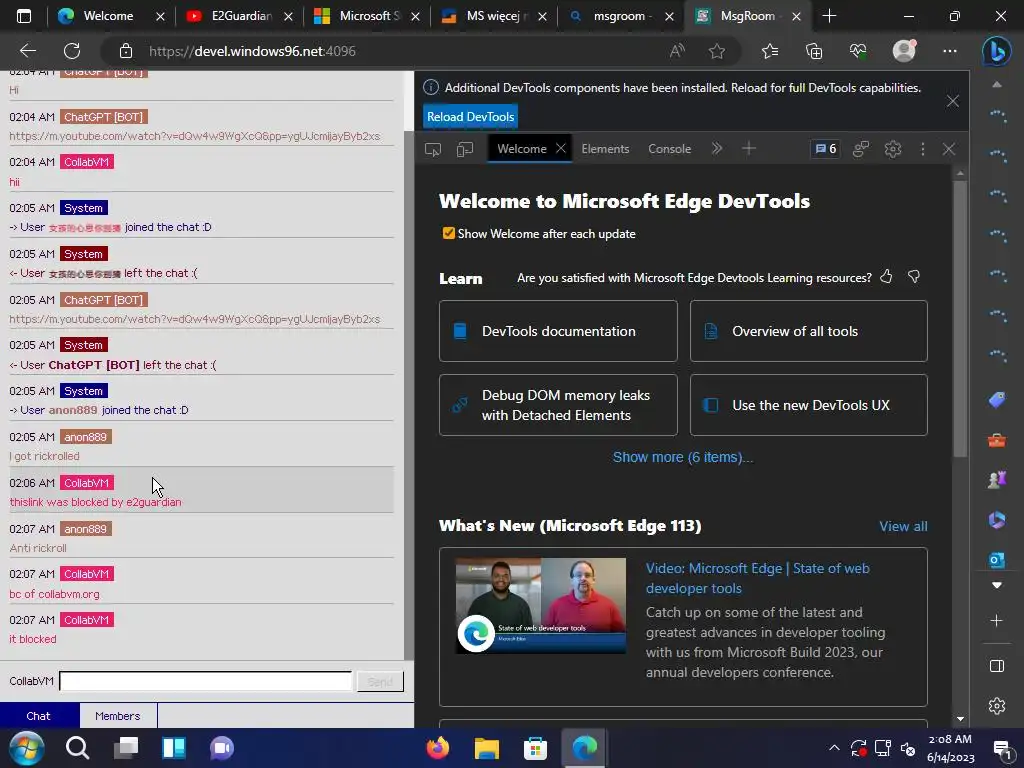Screen dimensions: 1024x768
Task: Open the Read aloud icon in address bar
Action: [677, 51]
